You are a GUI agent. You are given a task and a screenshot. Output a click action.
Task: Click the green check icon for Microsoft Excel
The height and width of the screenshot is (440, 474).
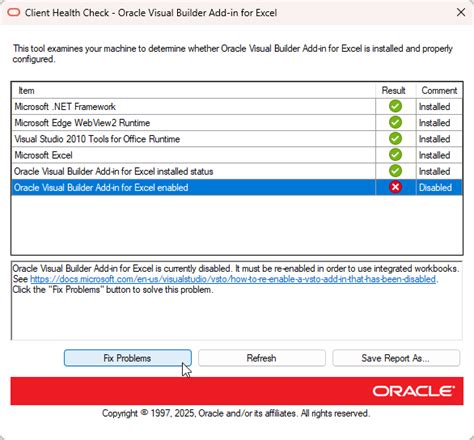coord(395,155)
